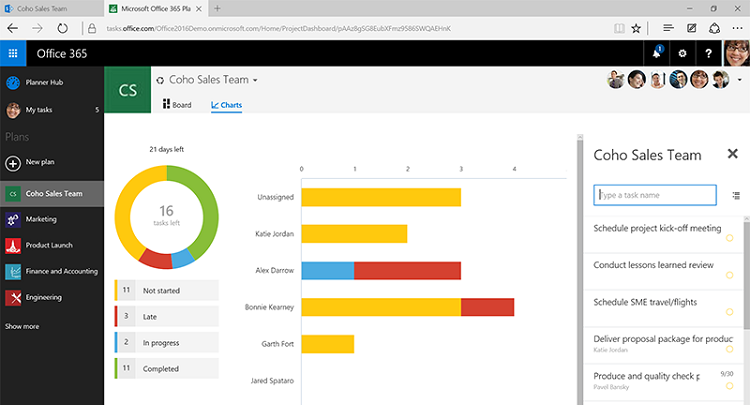750x405 pixels.
Task: Filter by Not started status legend
Action: (x=166, y=290)
